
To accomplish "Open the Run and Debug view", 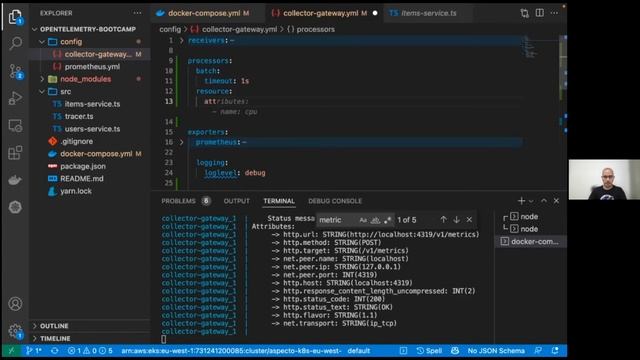I will coord(15,98).
